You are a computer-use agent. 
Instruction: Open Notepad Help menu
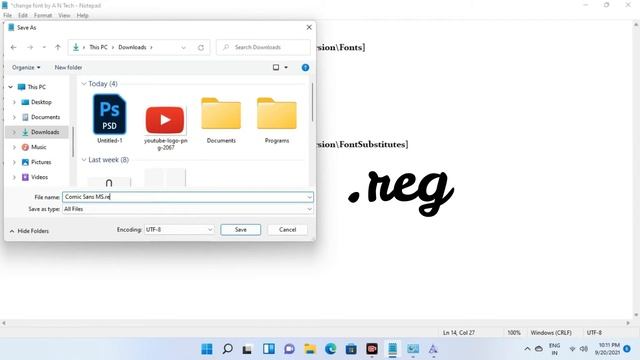coord(82,16)
